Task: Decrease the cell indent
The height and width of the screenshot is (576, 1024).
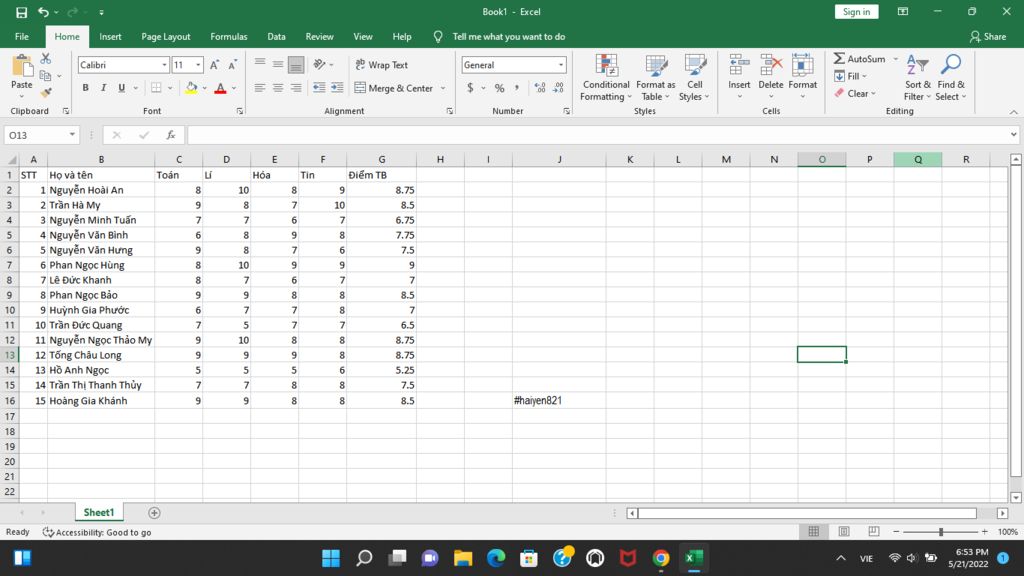Action: (x=319, y=88)
